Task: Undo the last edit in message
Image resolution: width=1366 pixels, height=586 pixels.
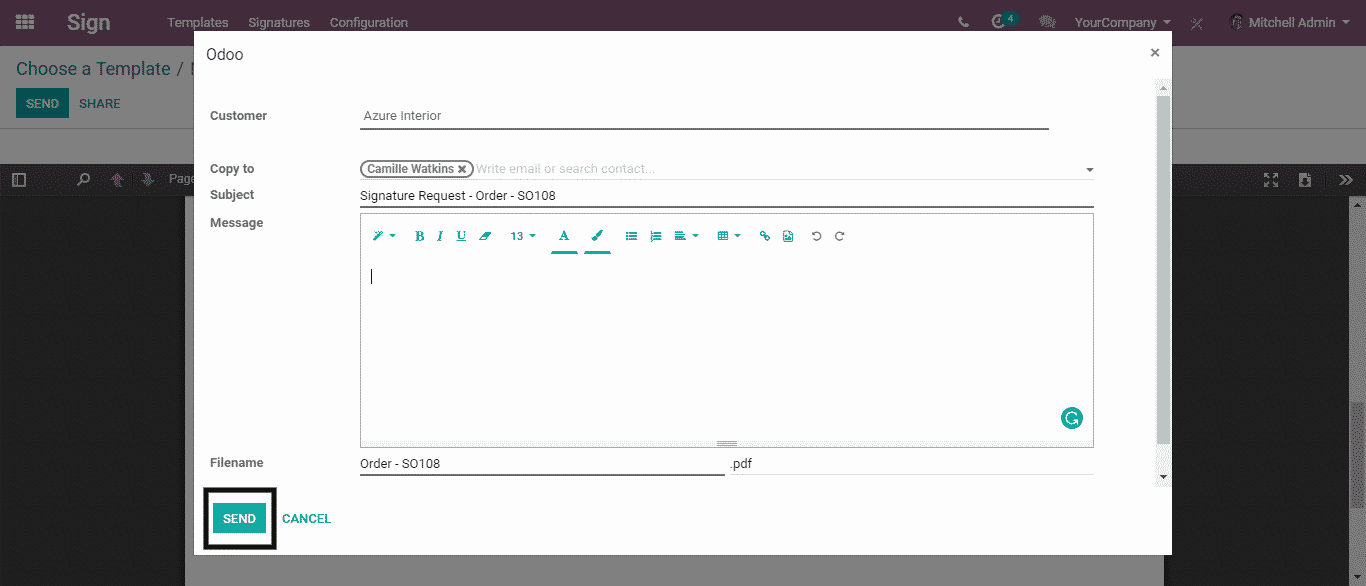Action: coord(816,237)
